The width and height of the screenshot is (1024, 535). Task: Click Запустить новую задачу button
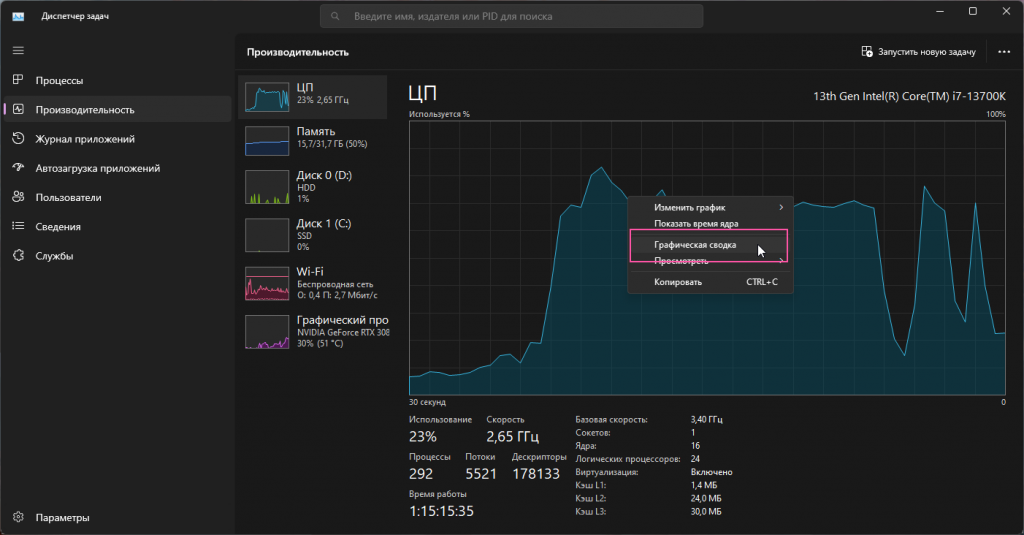(x=918, y=52)
